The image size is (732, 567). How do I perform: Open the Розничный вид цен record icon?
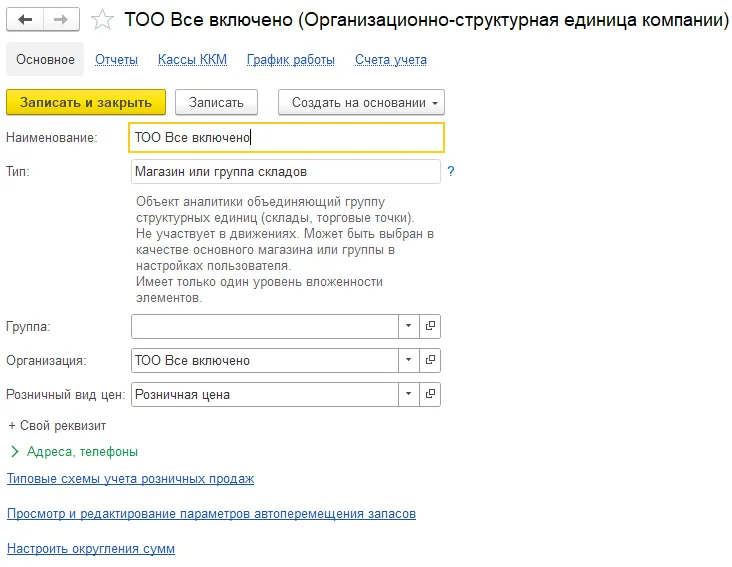[x=430, y=394]
